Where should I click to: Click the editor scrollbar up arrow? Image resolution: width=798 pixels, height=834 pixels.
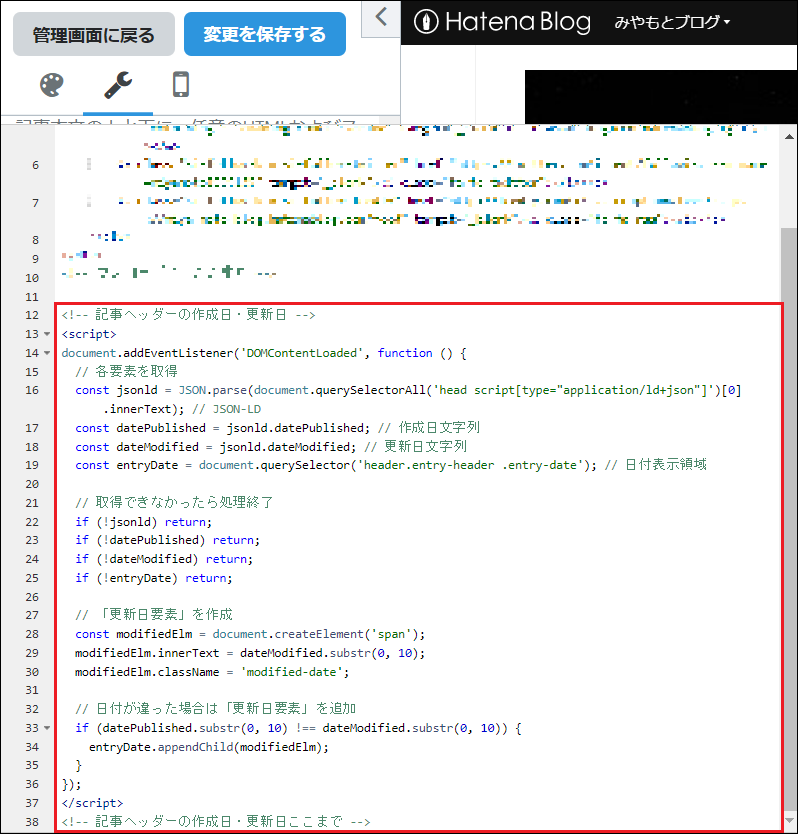789,137
